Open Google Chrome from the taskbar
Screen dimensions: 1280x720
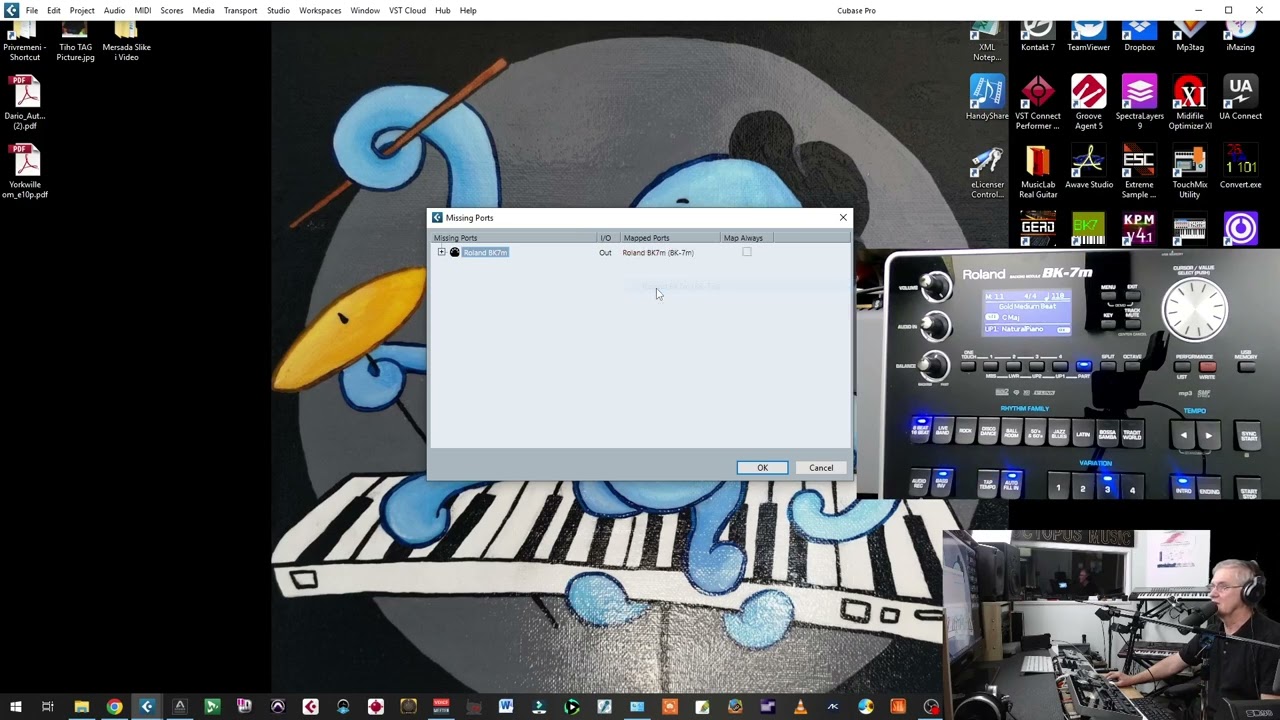(x=114, y=707)
